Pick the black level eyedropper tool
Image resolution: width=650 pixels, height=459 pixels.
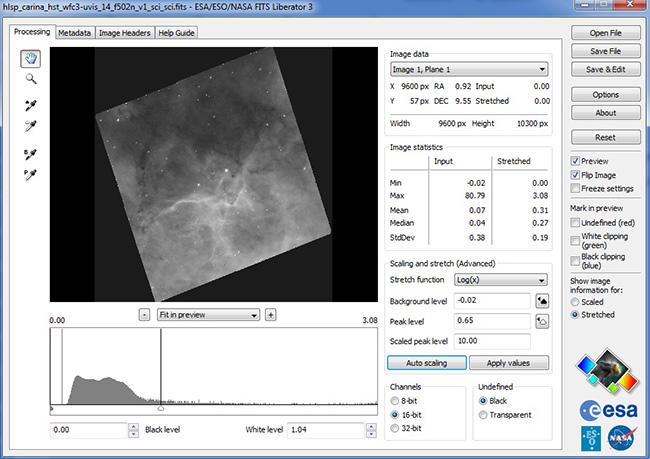point(31,104)
